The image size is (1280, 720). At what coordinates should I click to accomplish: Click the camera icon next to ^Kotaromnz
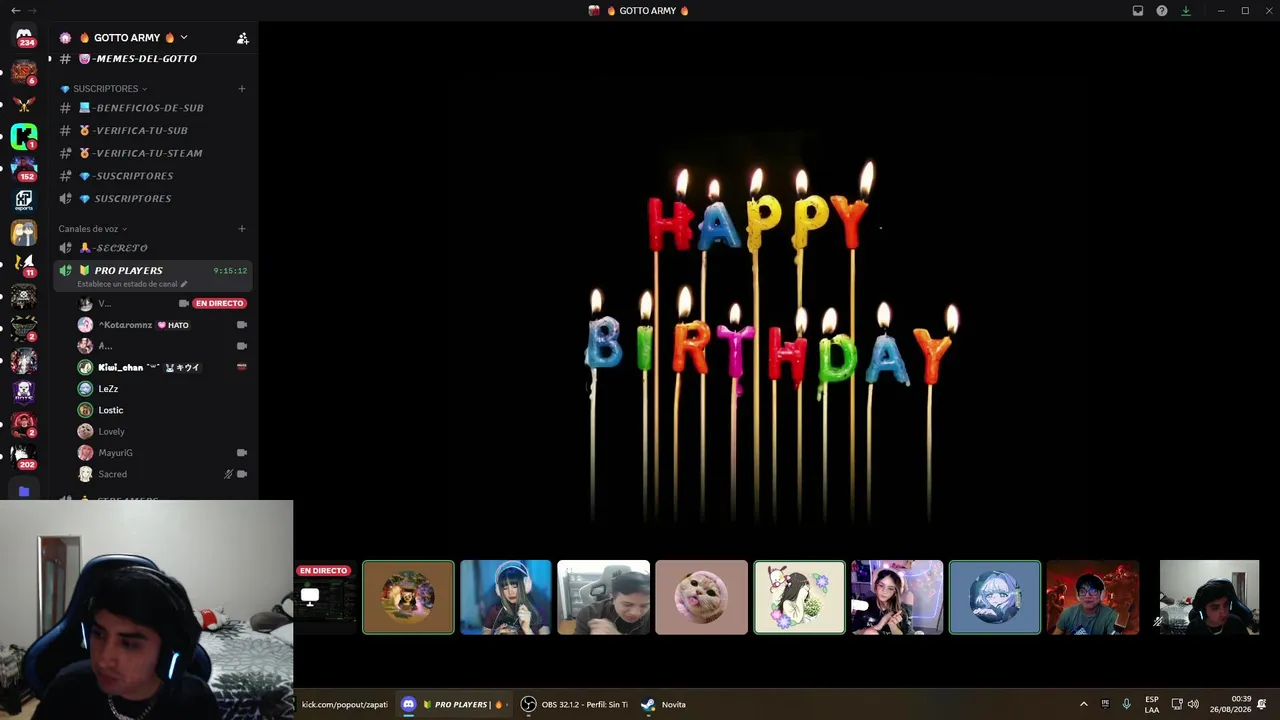242,325
